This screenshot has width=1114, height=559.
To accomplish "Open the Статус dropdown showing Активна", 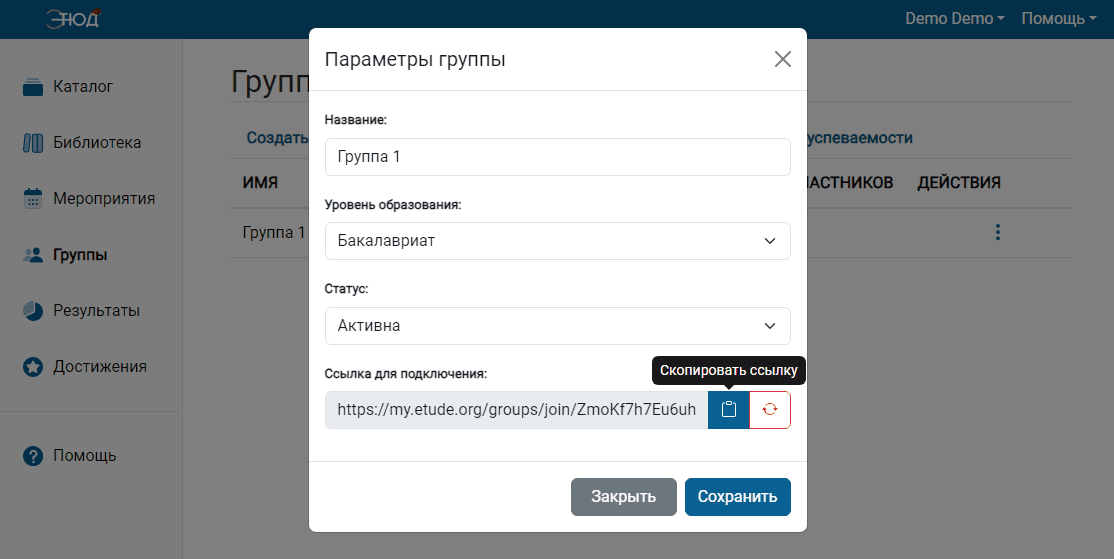I will click(558, 326).
